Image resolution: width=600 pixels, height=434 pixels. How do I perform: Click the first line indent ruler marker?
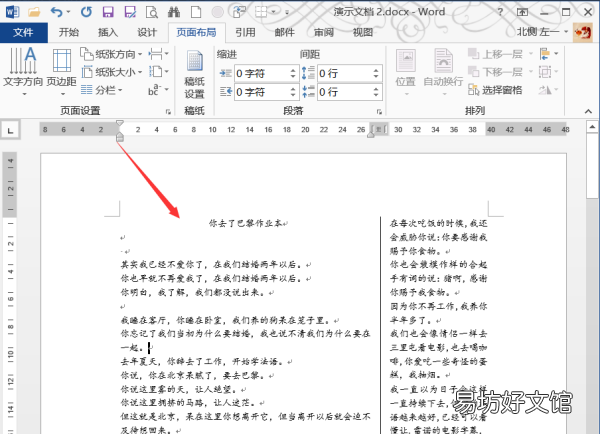[x=120, y=123]
